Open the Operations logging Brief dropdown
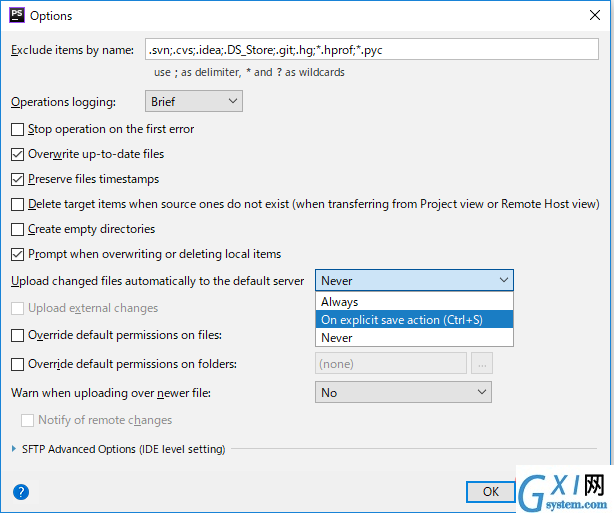Image resolution: width=614 pixels, height=513 pixels. (x=194, y=101)
